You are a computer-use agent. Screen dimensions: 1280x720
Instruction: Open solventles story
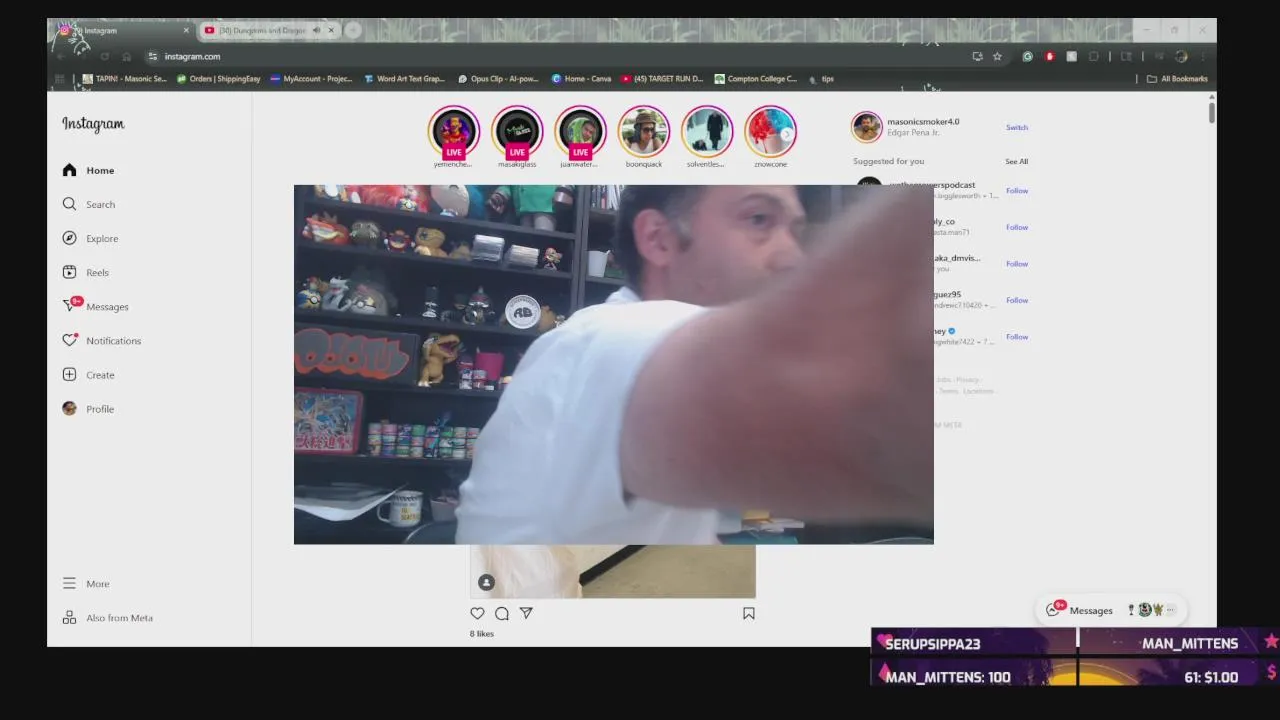[x=706, y=132]
